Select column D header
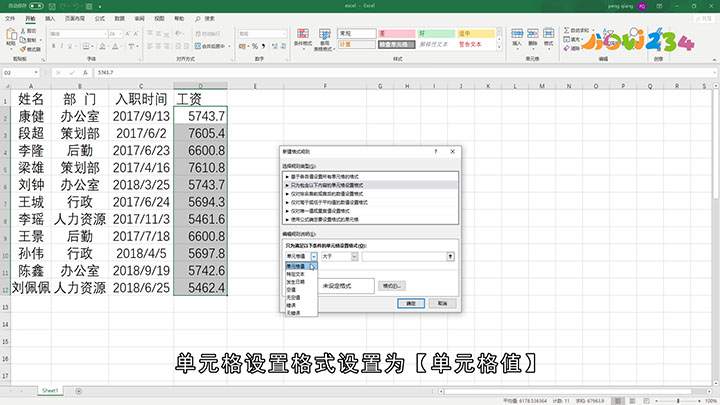The image size is (720, 405). pos(200,85)
